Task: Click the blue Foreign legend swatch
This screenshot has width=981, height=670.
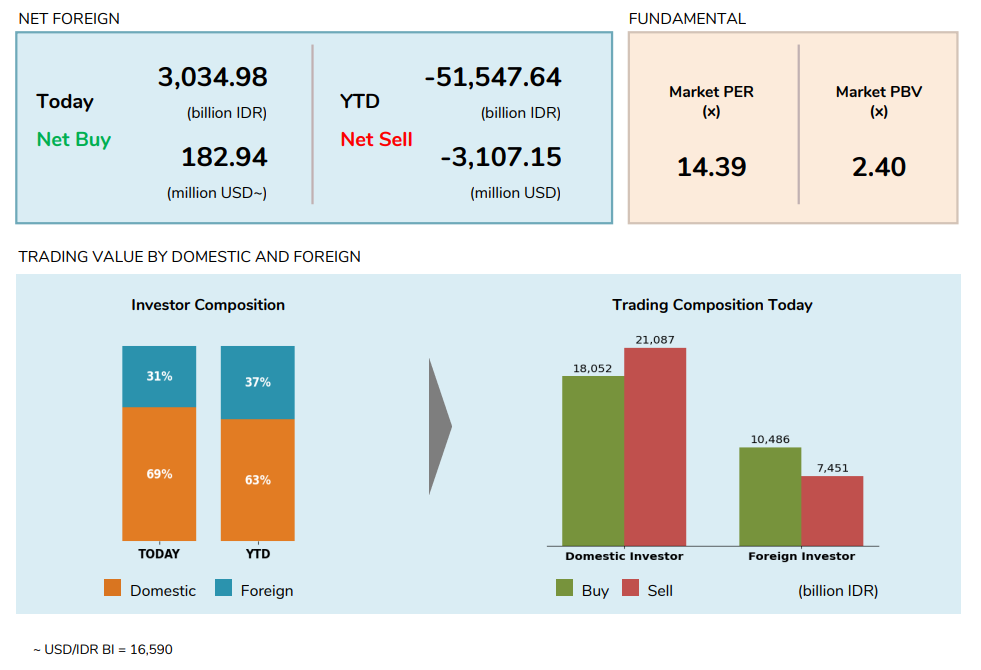Action: click(224, 589)
